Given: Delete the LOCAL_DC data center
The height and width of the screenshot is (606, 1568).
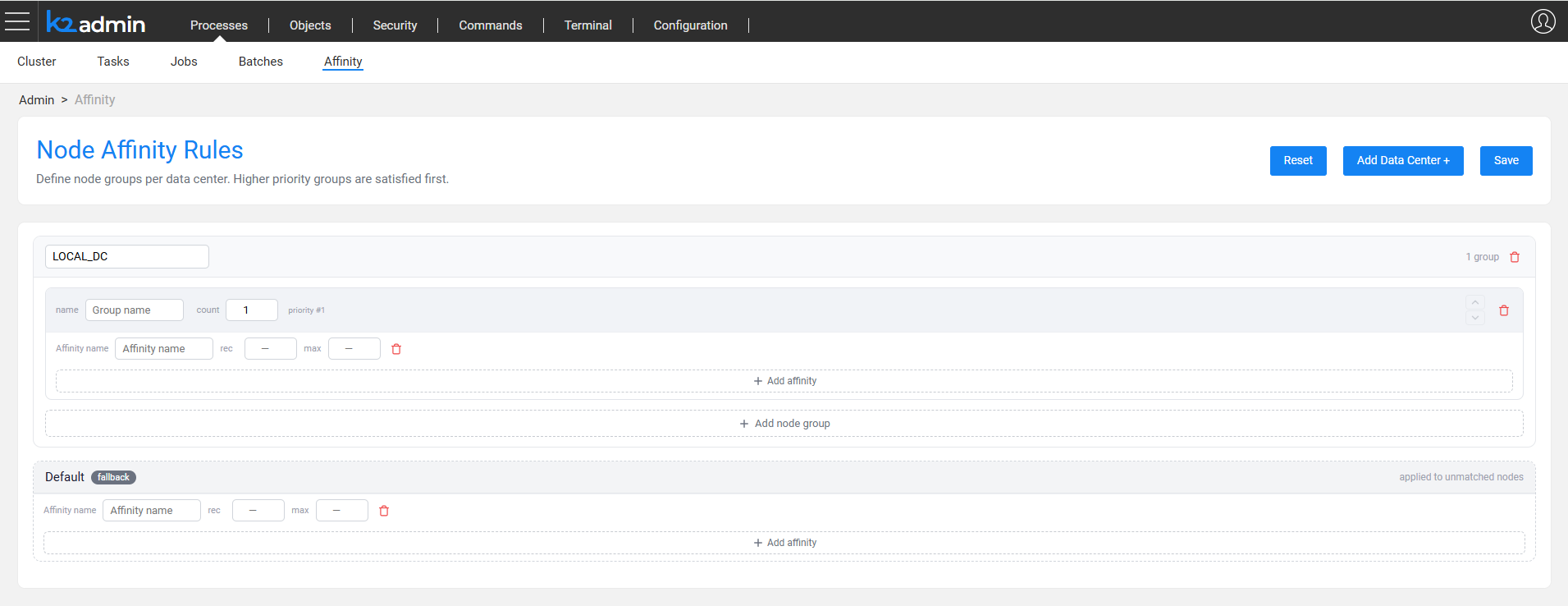Looking at the screenshot, I should (1515, 257).
